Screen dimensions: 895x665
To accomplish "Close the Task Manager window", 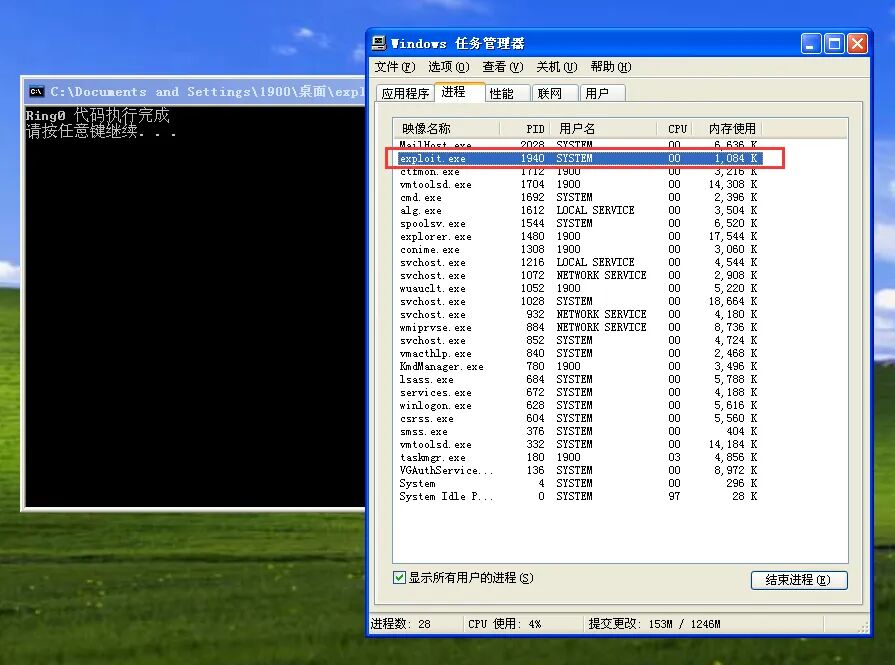I will tap(857, 43).
